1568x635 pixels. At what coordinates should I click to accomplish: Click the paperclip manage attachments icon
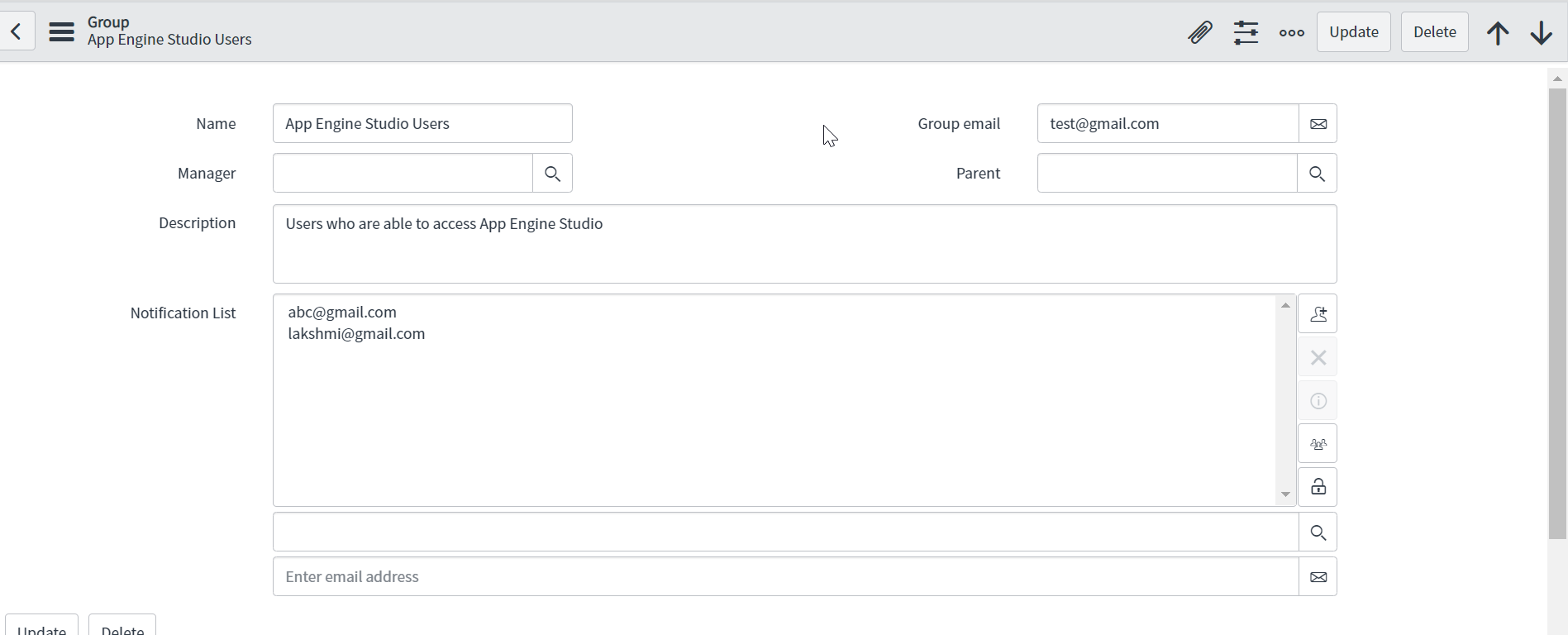pyautogui.click(x=1199, y=32)
